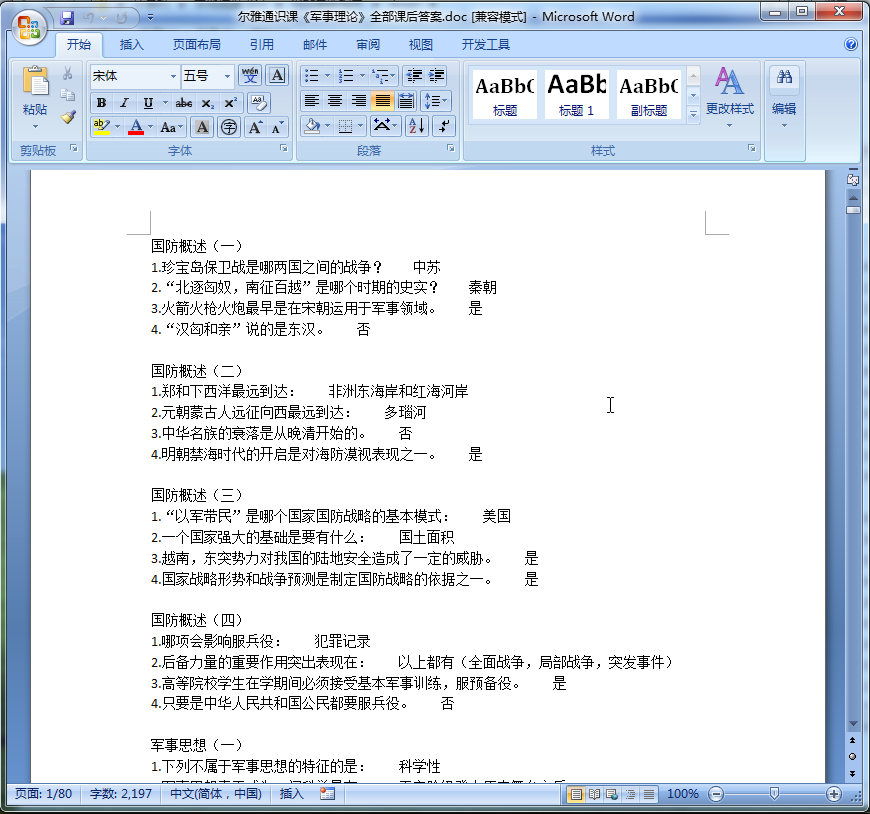Open the 编辑 group button
The image size is (870, 814).
784,97
